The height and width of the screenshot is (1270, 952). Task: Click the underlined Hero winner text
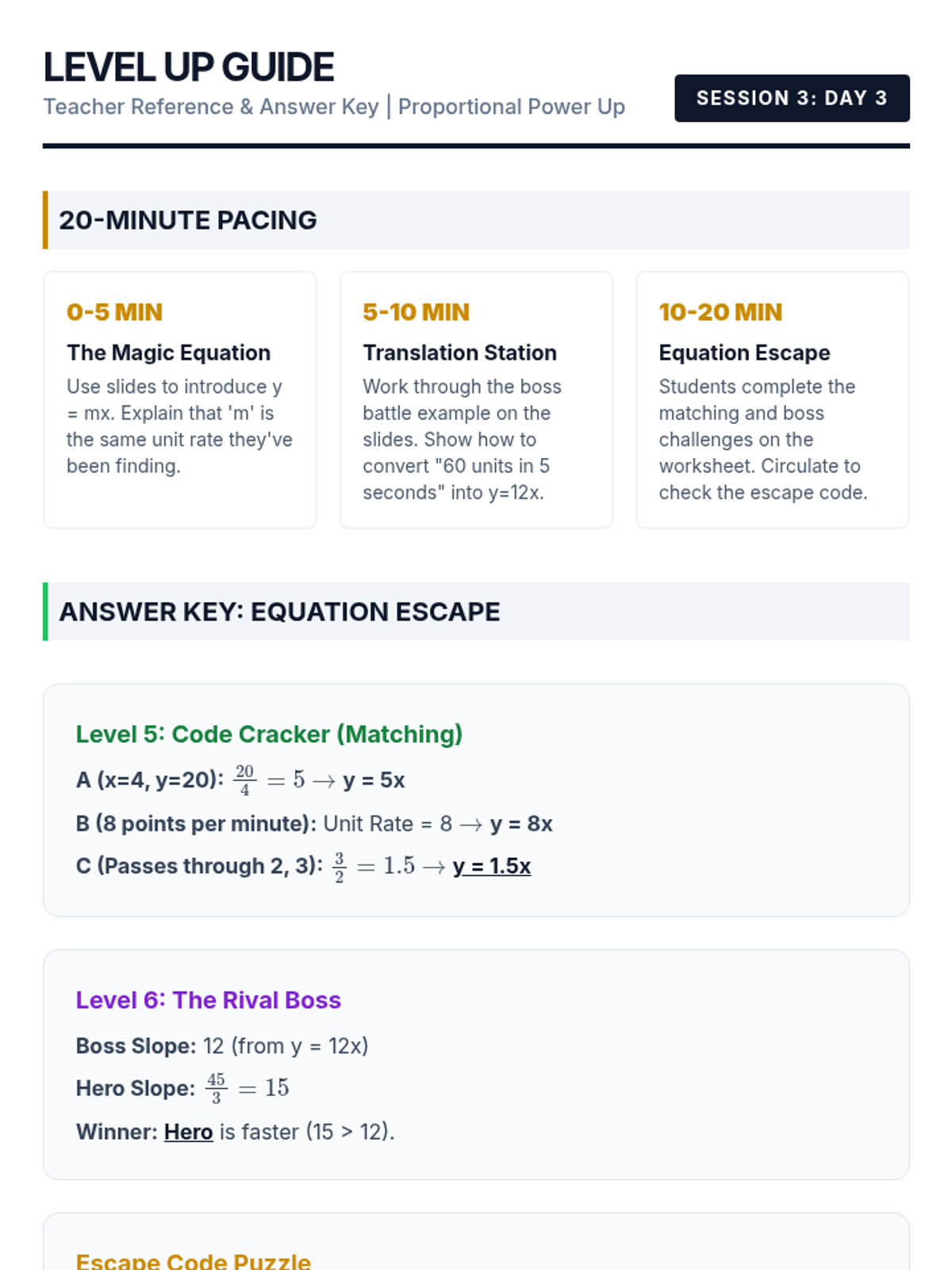188,1132
